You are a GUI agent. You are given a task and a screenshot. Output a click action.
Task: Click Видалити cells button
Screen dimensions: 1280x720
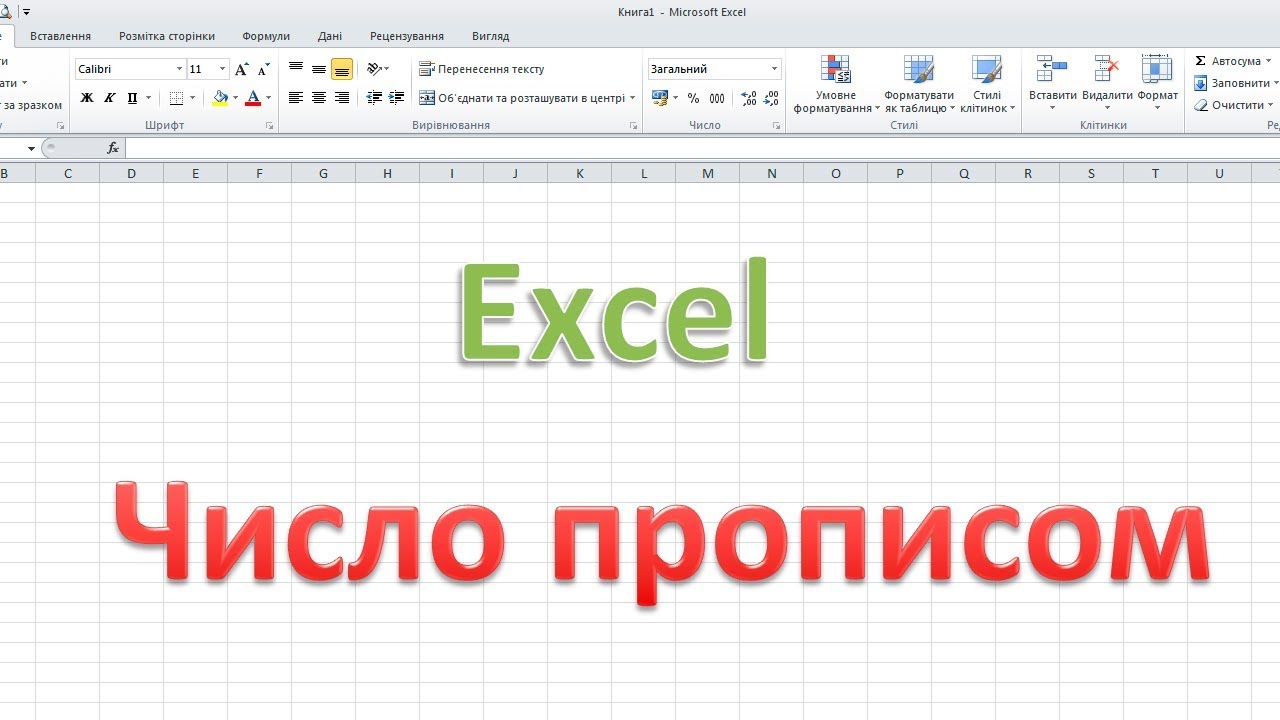(x=1107, y=84)
